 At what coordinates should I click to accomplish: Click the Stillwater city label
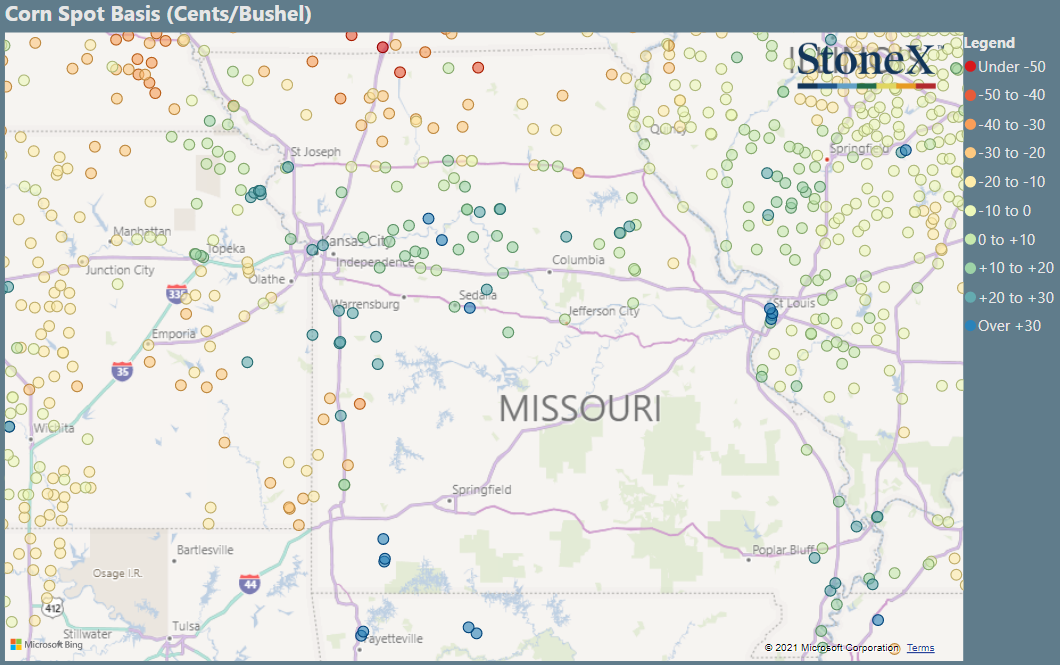pos(87,634)
